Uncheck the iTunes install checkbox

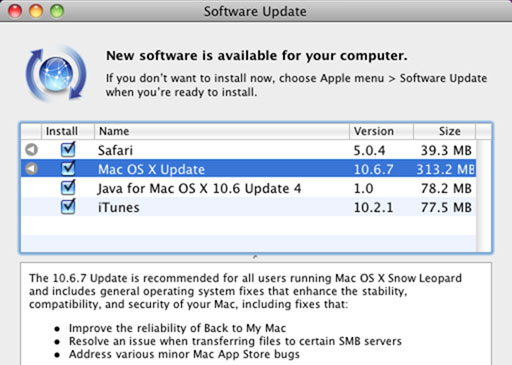pyautogui.click(x=68, y=206)
